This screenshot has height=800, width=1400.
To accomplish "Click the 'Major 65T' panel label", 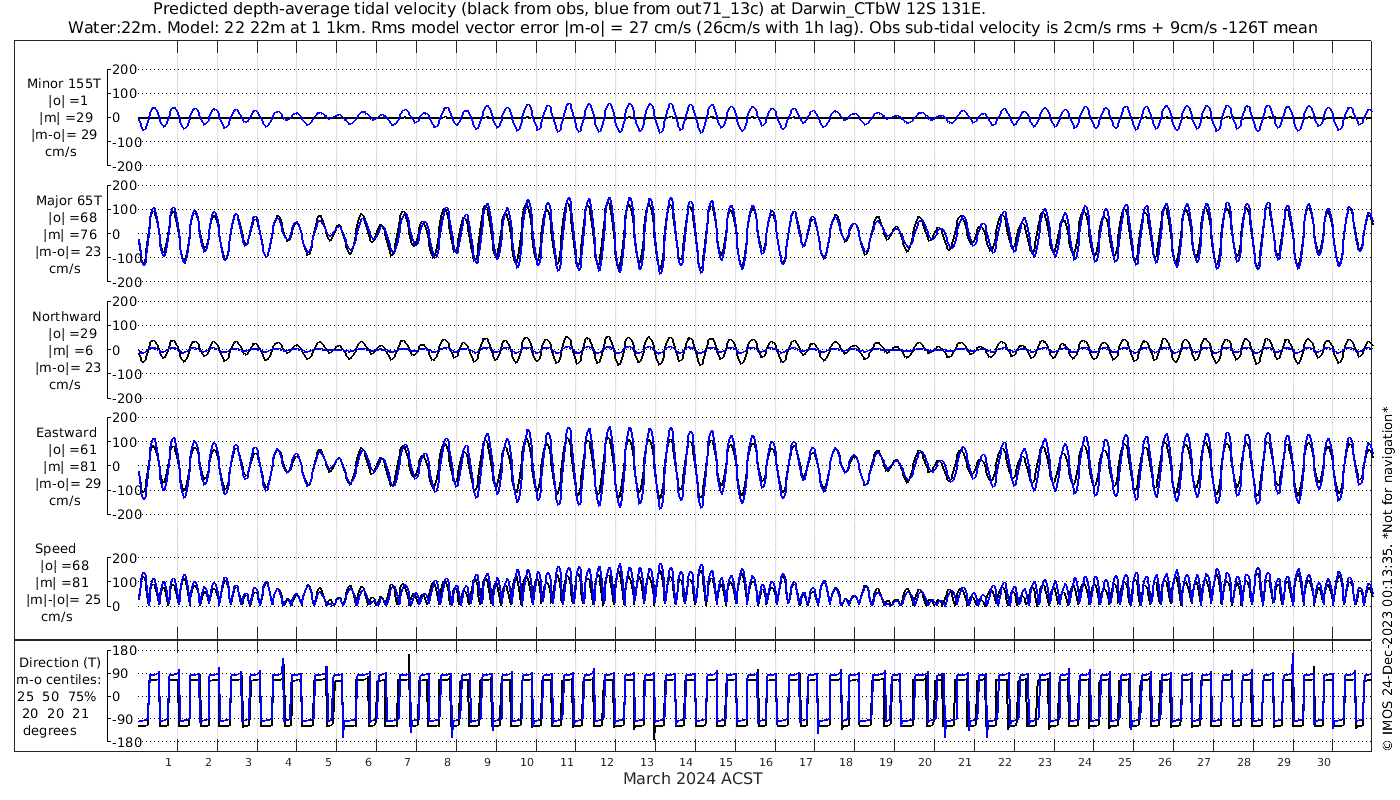I will [x=68, y=200].
